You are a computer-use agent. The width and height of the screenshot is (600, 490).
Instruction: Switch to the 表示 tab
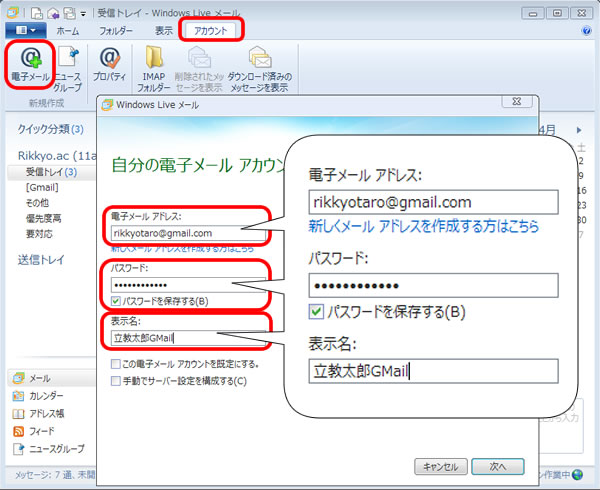coord(164,31)
